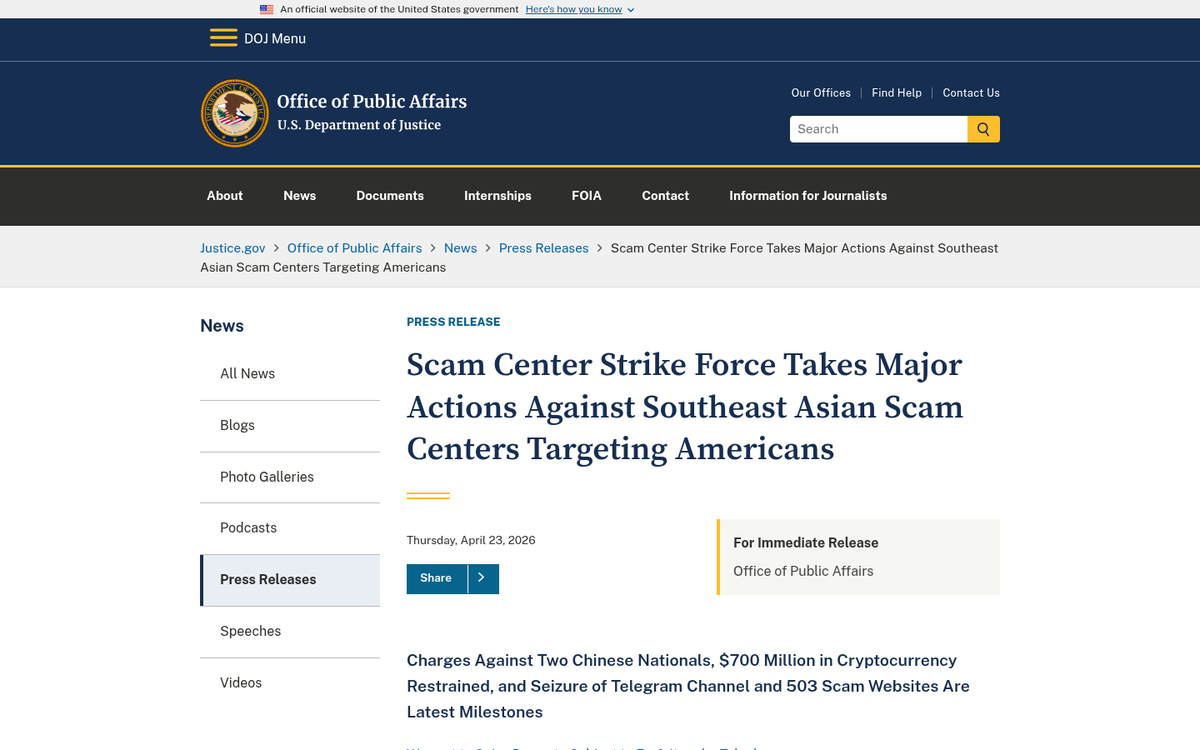
Task: Select Podcasts in the News sidebar
Action: [x=248, y=528]
